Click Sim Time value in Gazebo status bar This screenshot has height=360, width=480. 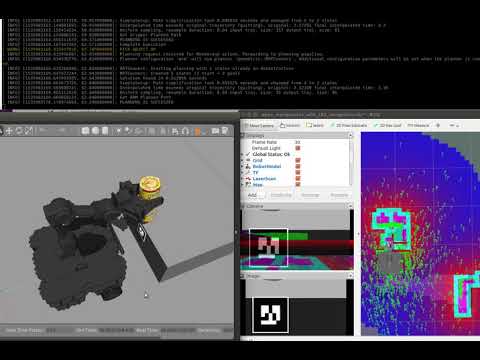(115, 330)
